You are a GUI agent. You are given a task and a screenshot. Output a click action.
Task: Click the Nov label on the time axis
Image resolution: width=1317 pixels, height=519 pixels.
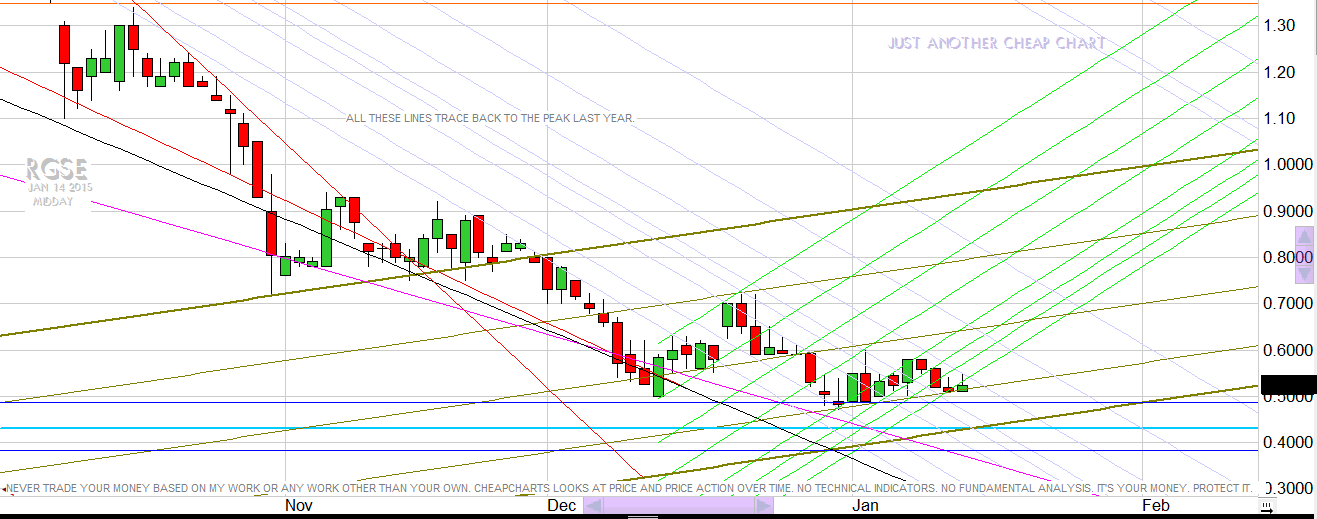(x=298, y=506)
